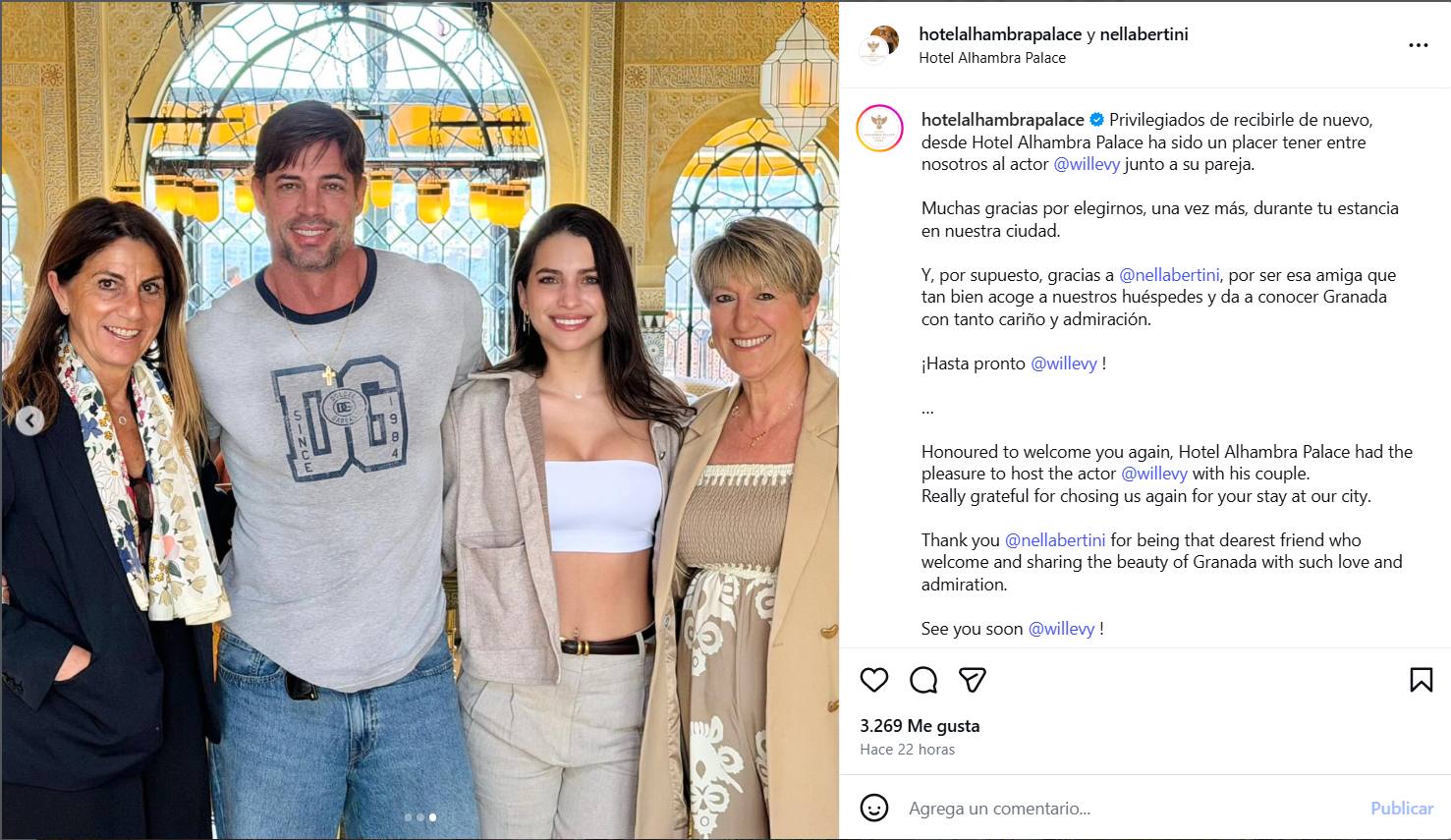Open the three-dot more options menu

tap(1419, 45)
